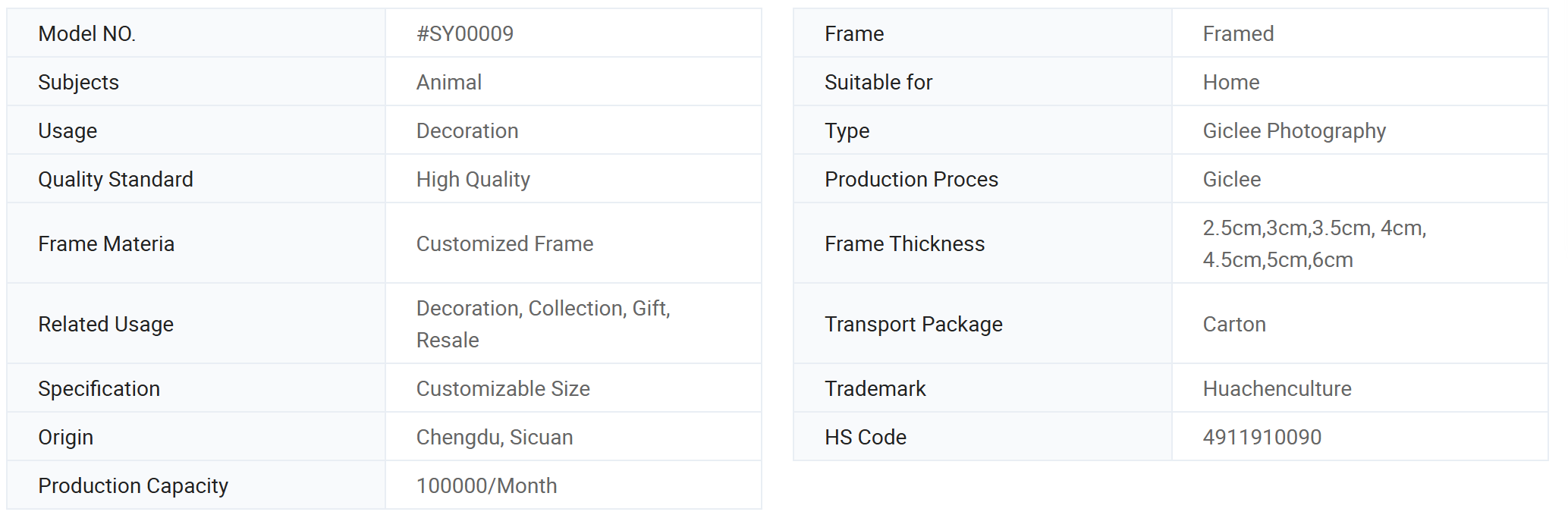This screenshot has width=1568, height=515.
Task: Select the Frame Thickness sizes text
Action: point(1315,243)
